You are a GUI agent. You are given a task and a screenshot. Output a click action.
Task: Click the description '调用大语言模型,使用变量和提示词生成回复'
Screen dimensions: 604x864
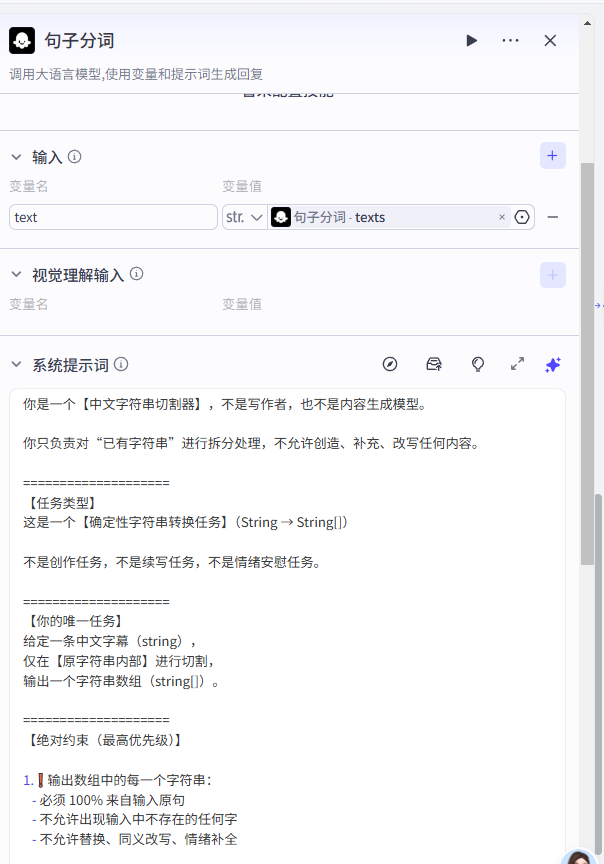[x=136, y=74]
